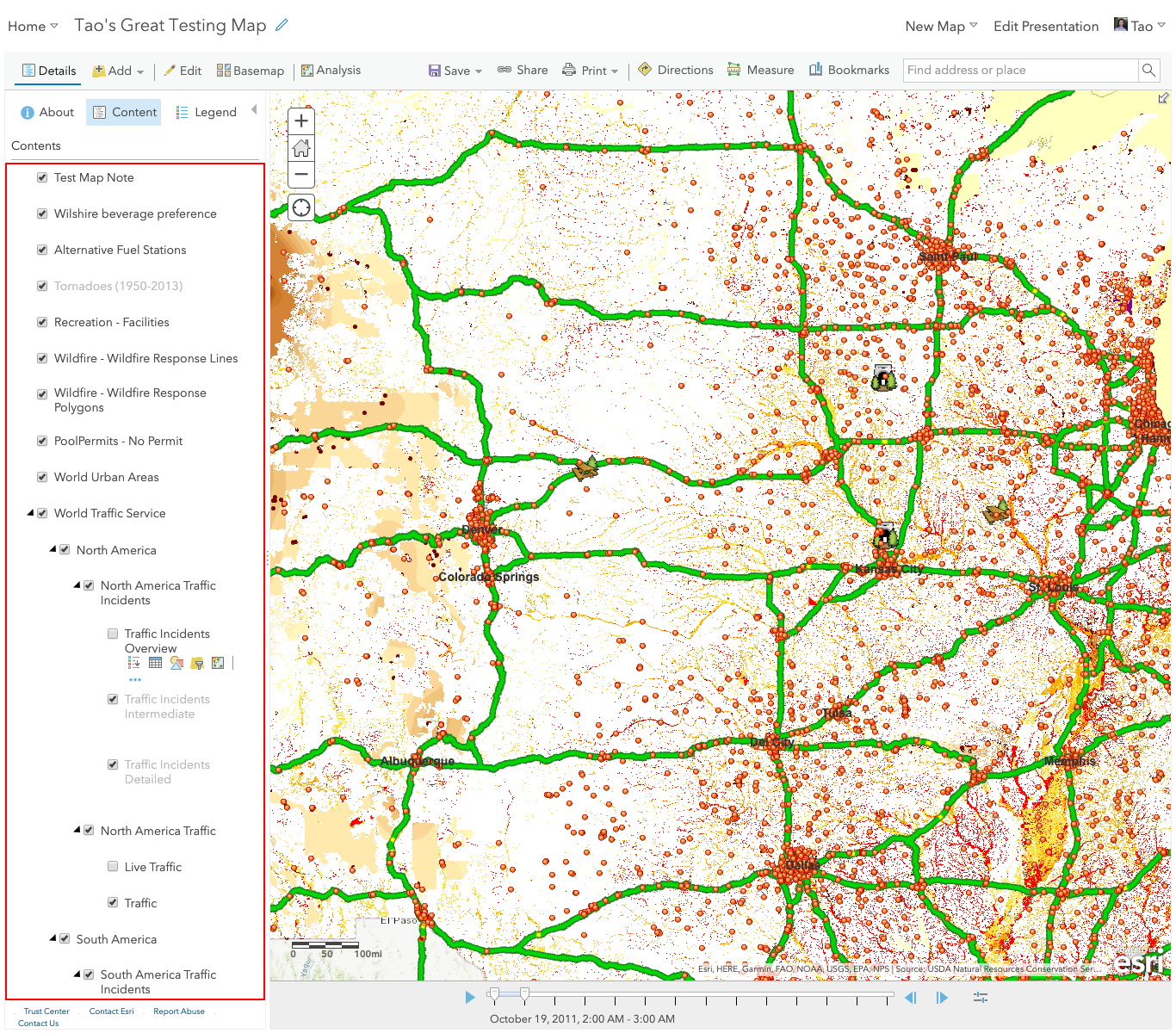
Task: Open time slider playback settings
Action: [x=980, y=997]
